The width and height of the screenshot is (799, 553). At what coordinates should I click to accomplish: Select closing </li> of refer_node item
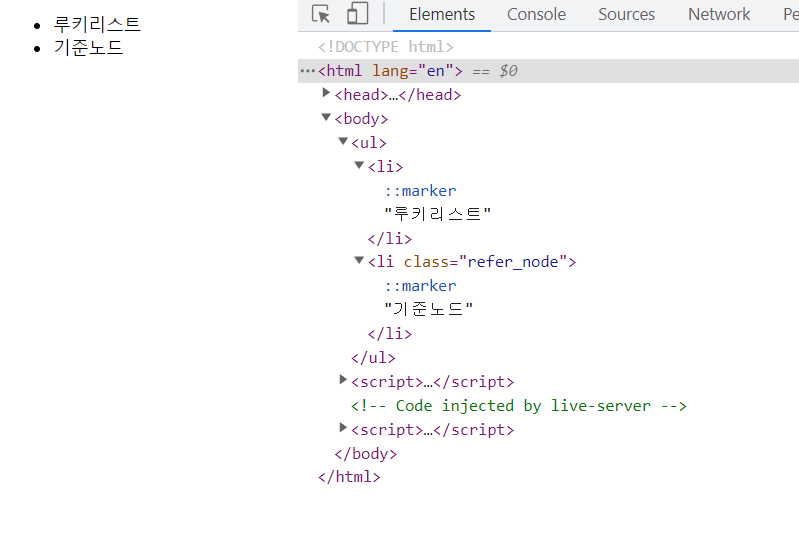click(390, 334)
